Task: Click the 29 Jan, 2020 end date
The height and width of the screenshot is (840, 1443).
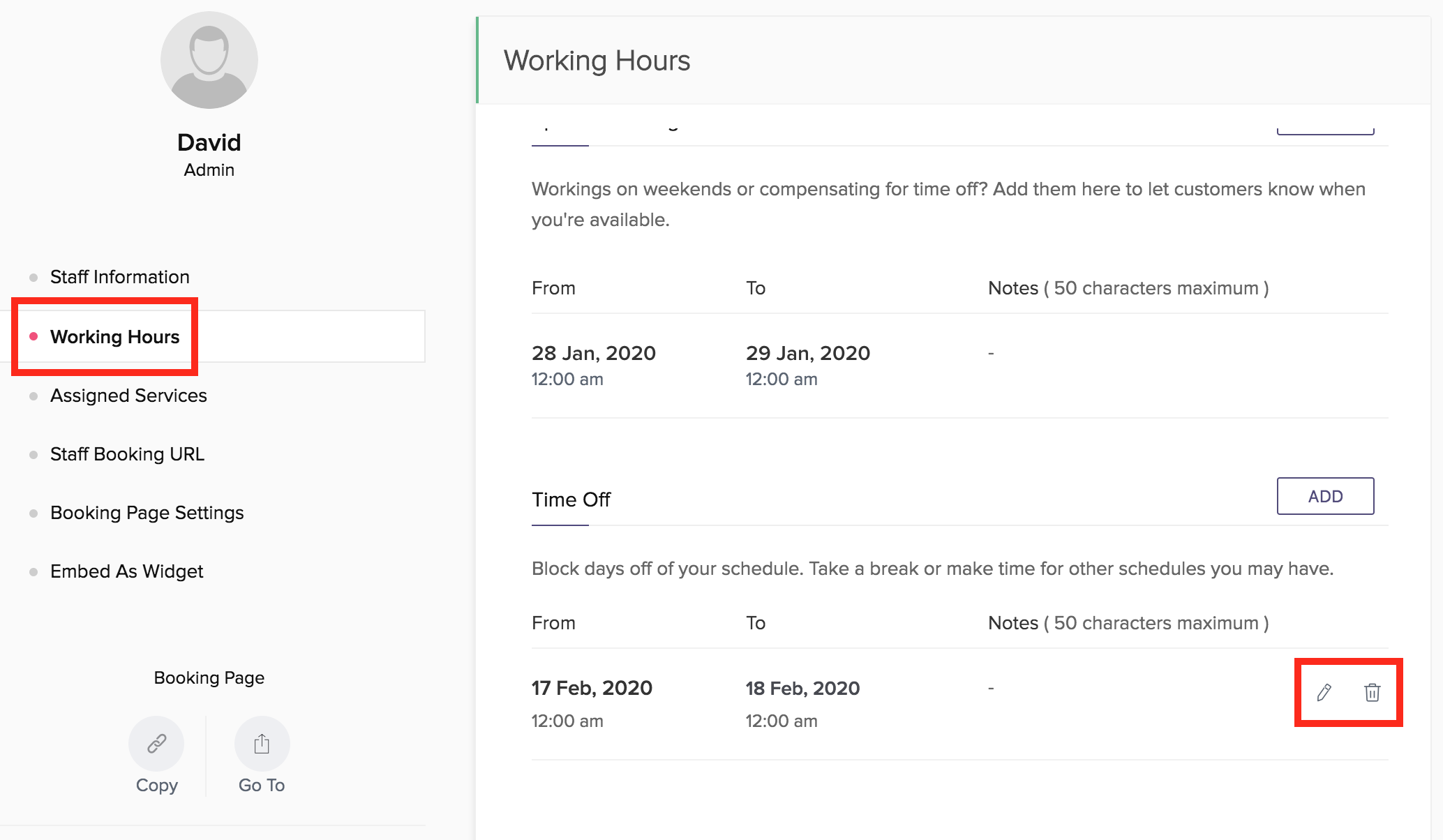Action: click(x=807, y=353)
